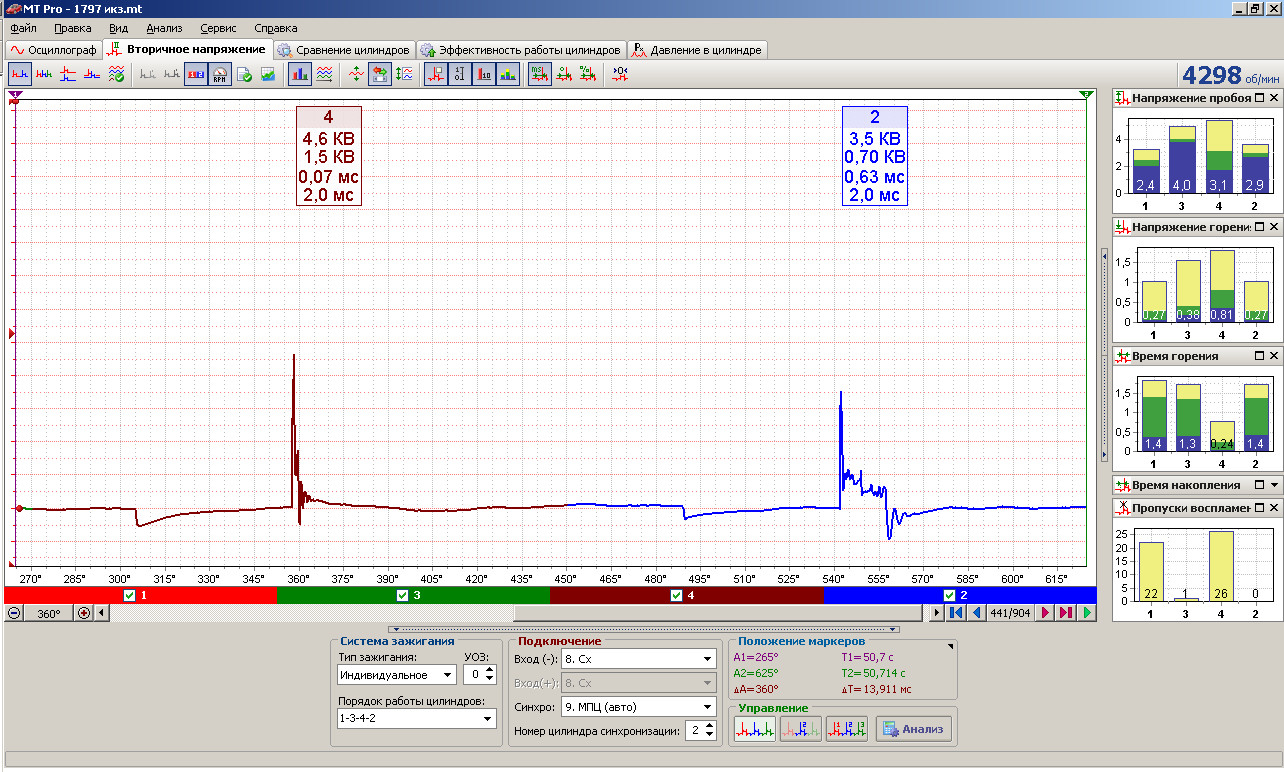Jump to the last frame

(1066, 613)
